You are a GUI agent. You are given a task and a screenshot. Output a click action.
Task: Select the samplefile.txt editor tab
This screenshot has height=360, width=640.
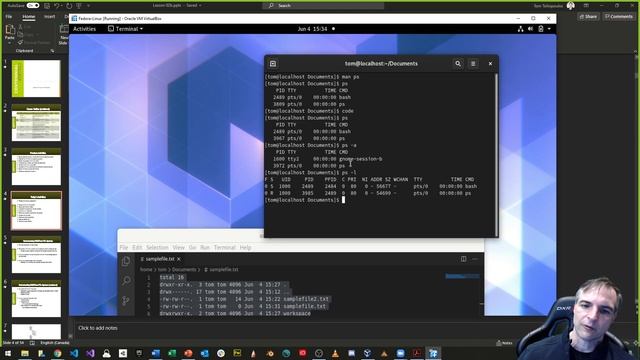(x=160, y=259)
